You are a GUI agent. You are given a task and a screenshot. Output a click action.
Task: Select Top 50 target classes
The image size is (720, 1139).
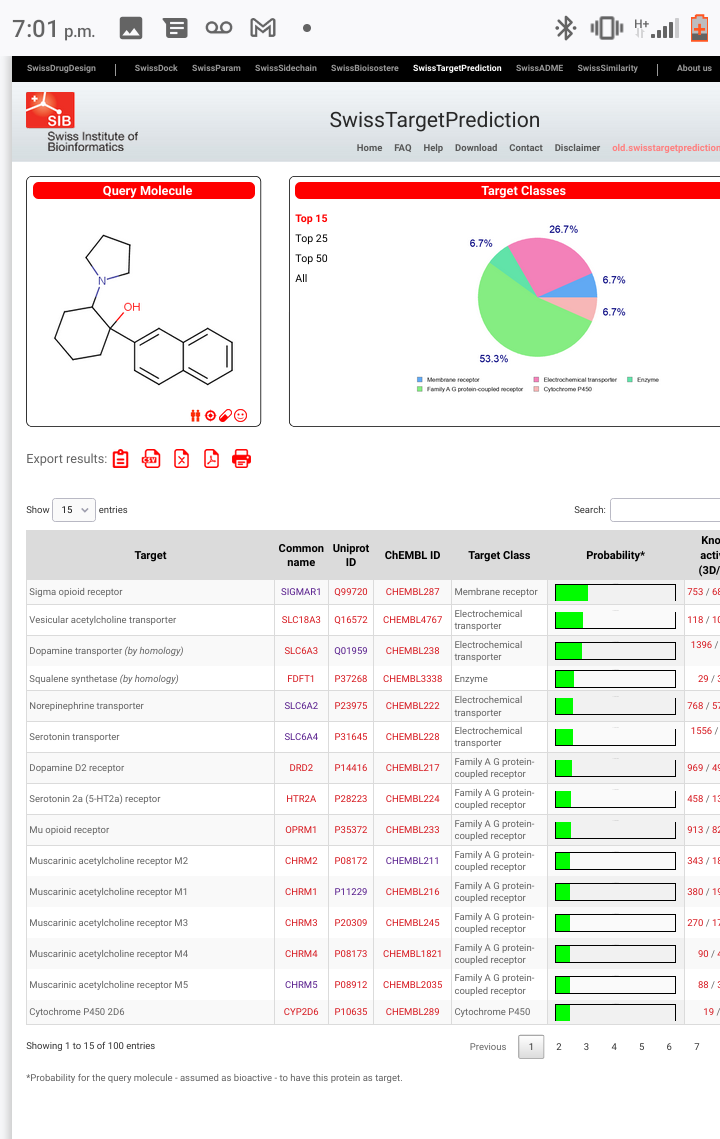pos(311,258)
